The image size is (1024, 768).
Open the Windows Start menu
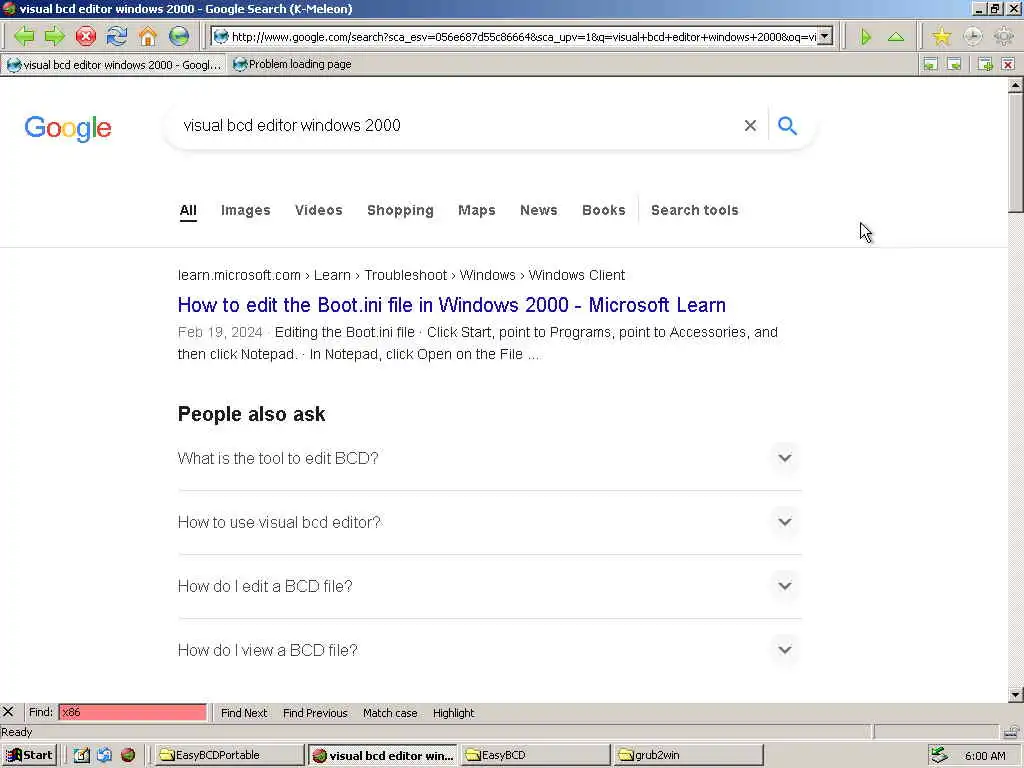(x=30, y=755)
